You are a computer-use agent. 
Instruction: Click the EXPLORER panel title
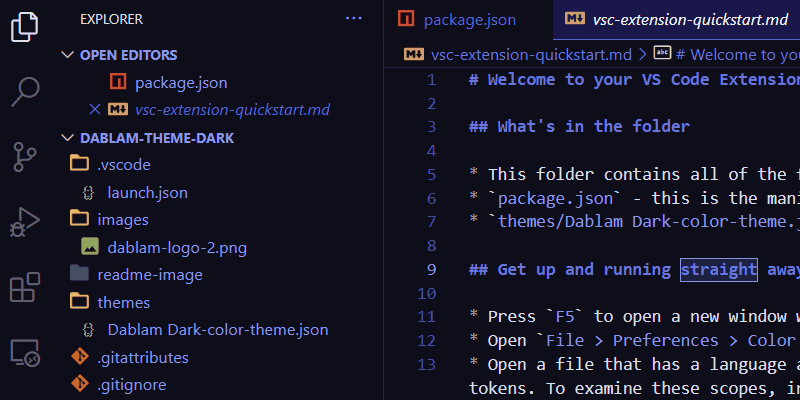(111, 19)
